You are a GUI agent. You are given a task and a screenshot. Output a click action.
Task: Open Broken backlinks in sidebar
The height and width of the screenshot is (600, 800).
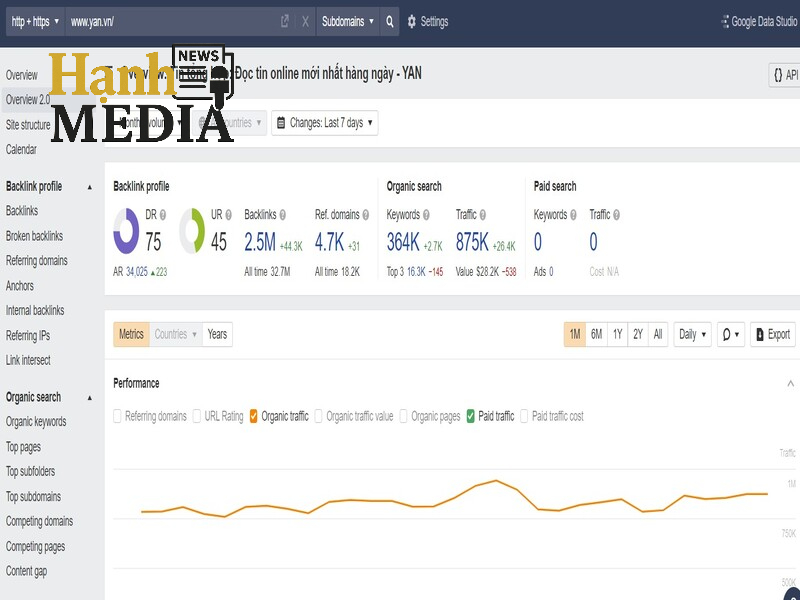point(34,236)
